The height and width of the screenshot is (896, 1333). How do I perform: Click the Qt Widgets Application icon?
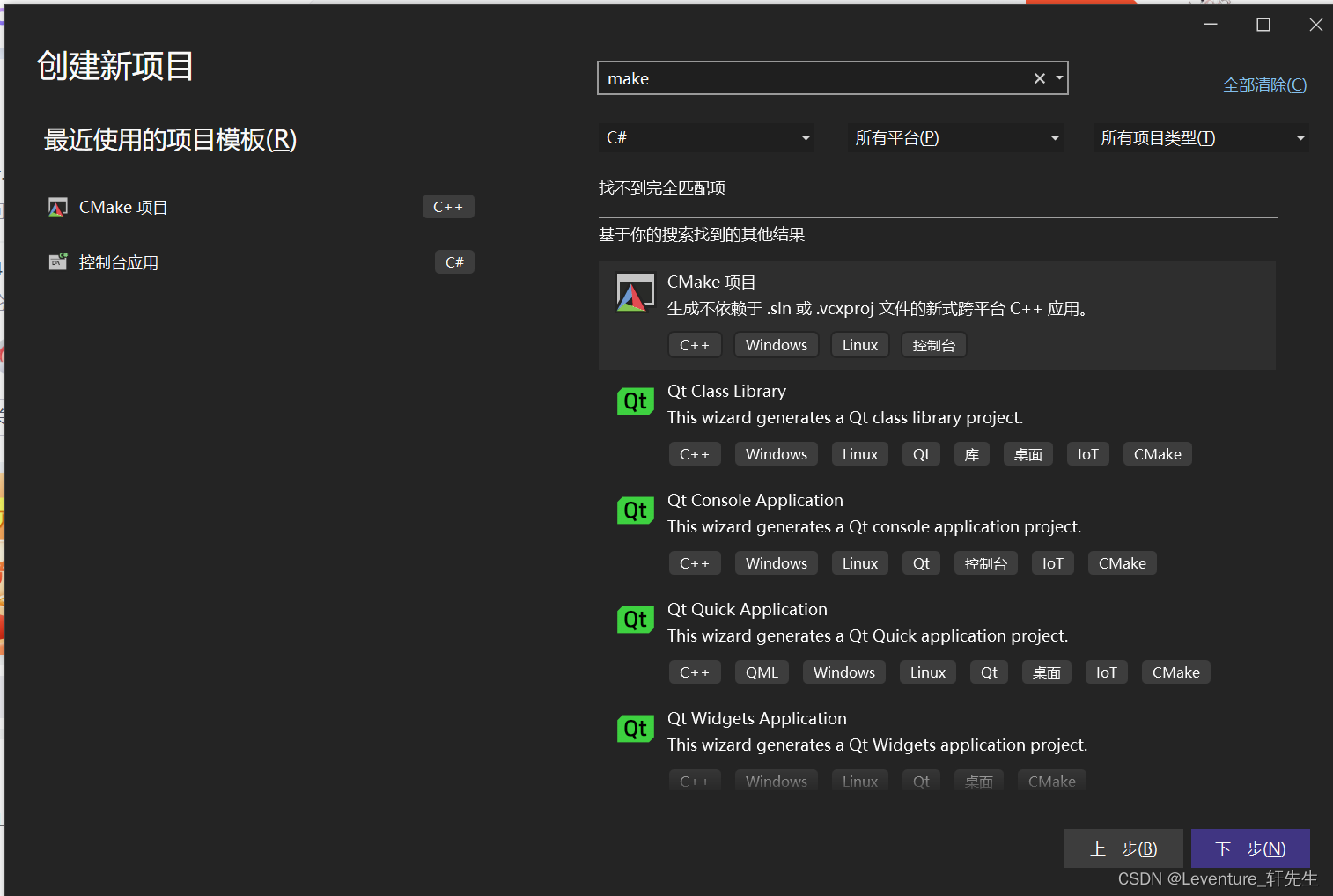click(635, 729)
